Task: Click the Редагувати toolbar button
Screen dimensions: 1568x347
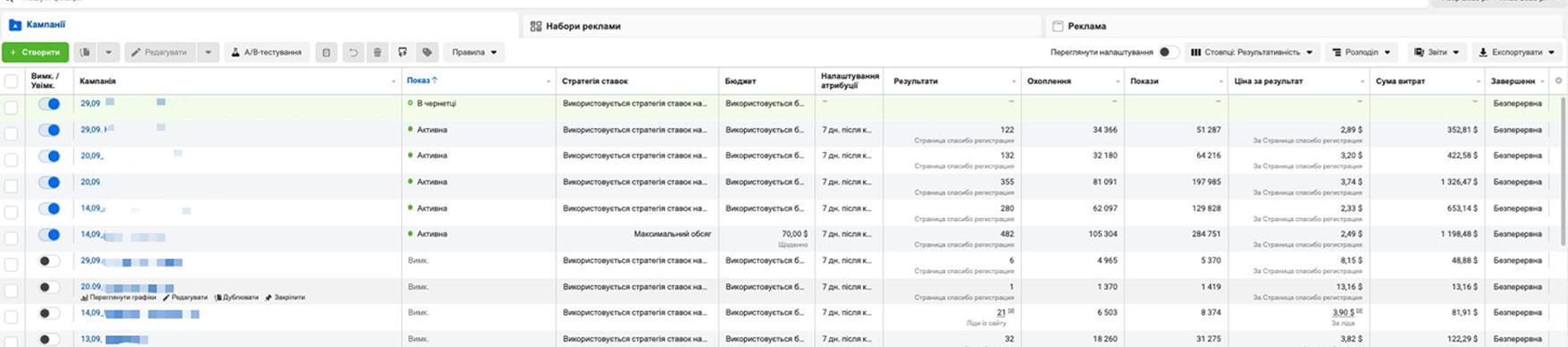Action: point(160,52)
